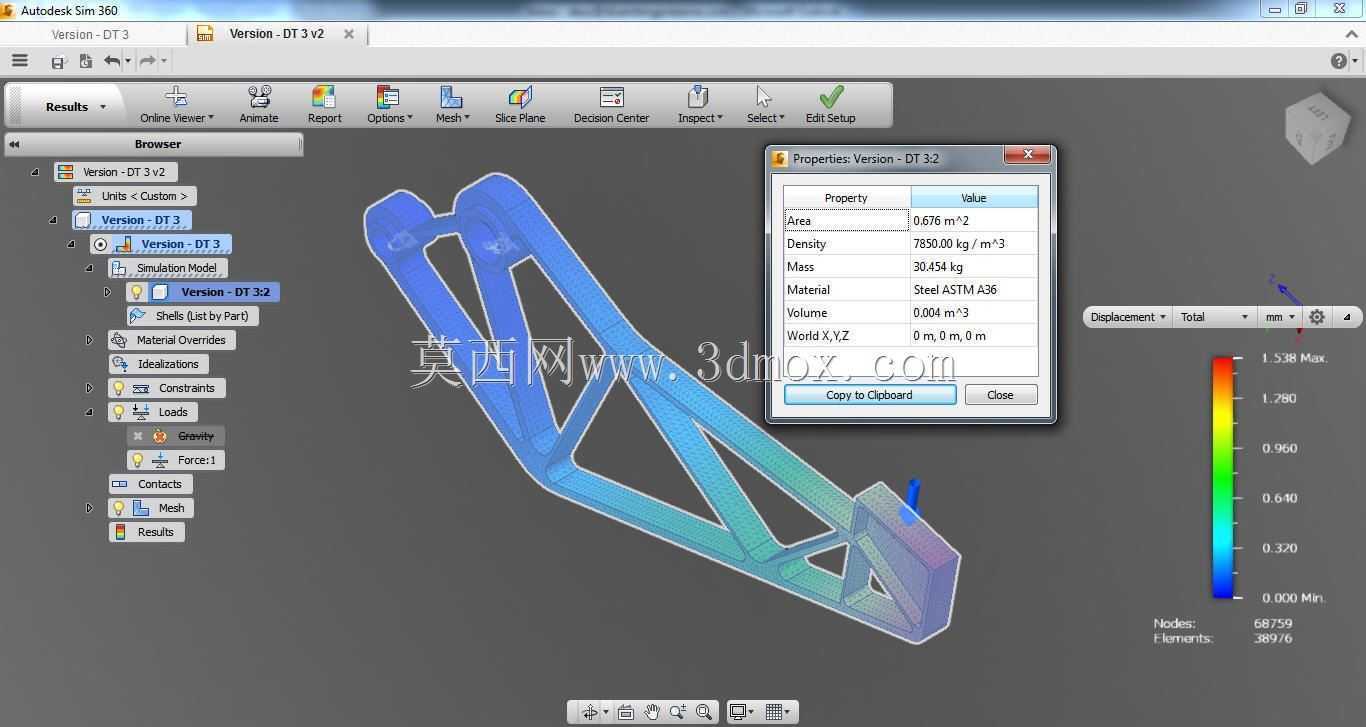Click the Save icon in the quick toolbar

[58, 62]
